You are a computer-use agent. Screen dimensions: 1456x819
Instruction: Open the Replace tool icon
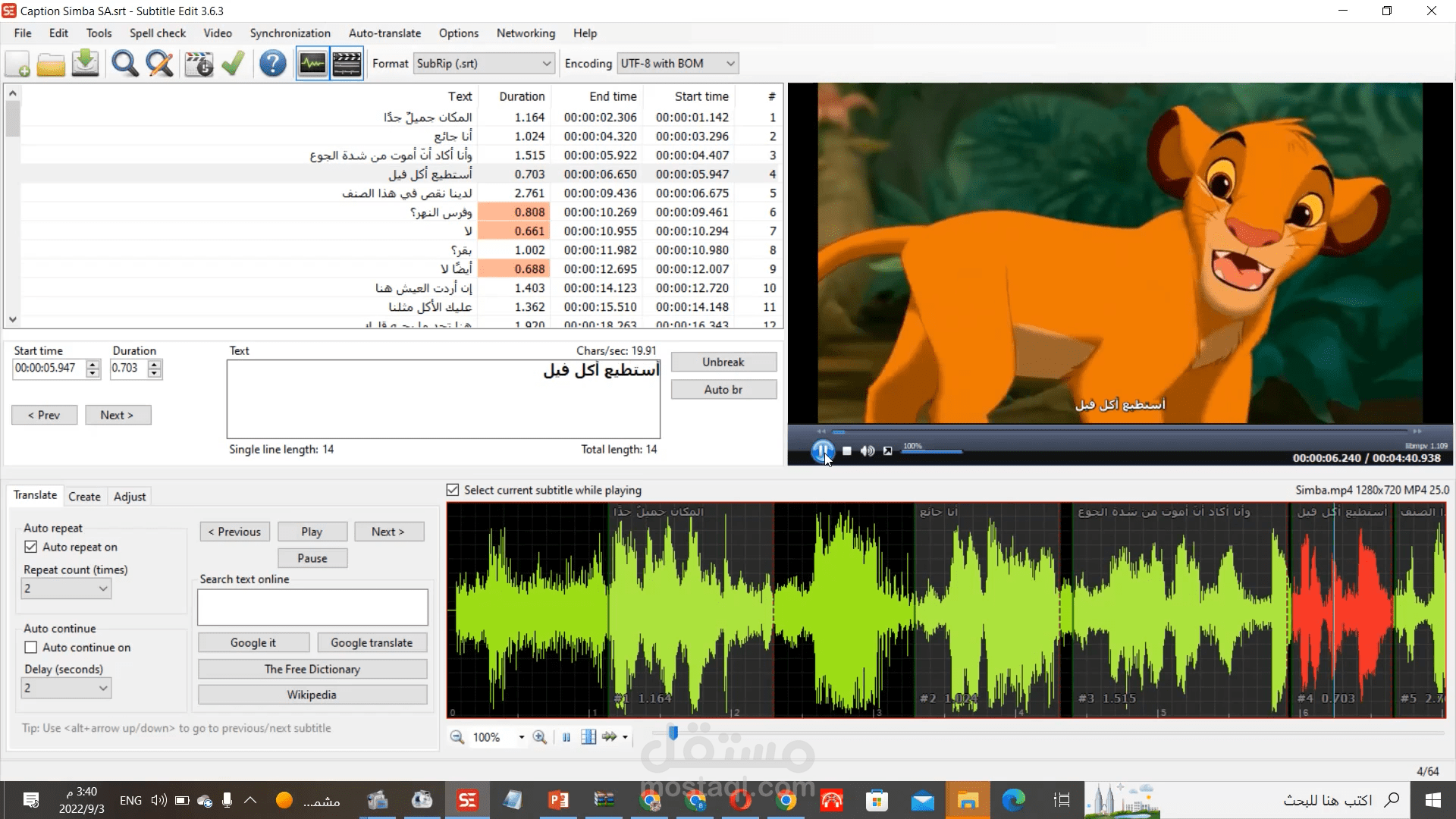159,64
